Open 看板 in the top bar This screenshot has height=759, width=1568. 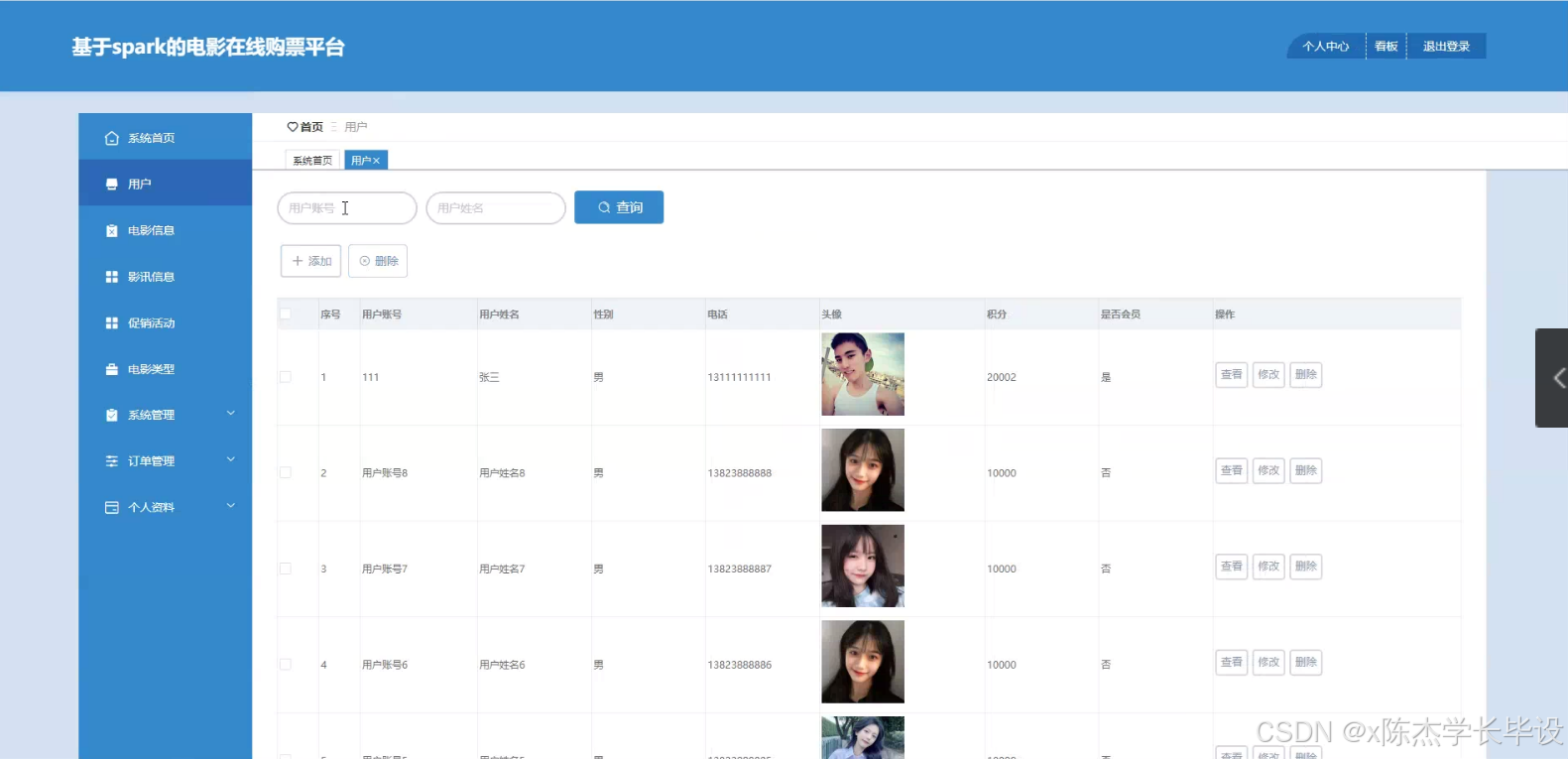[1386, 47]
